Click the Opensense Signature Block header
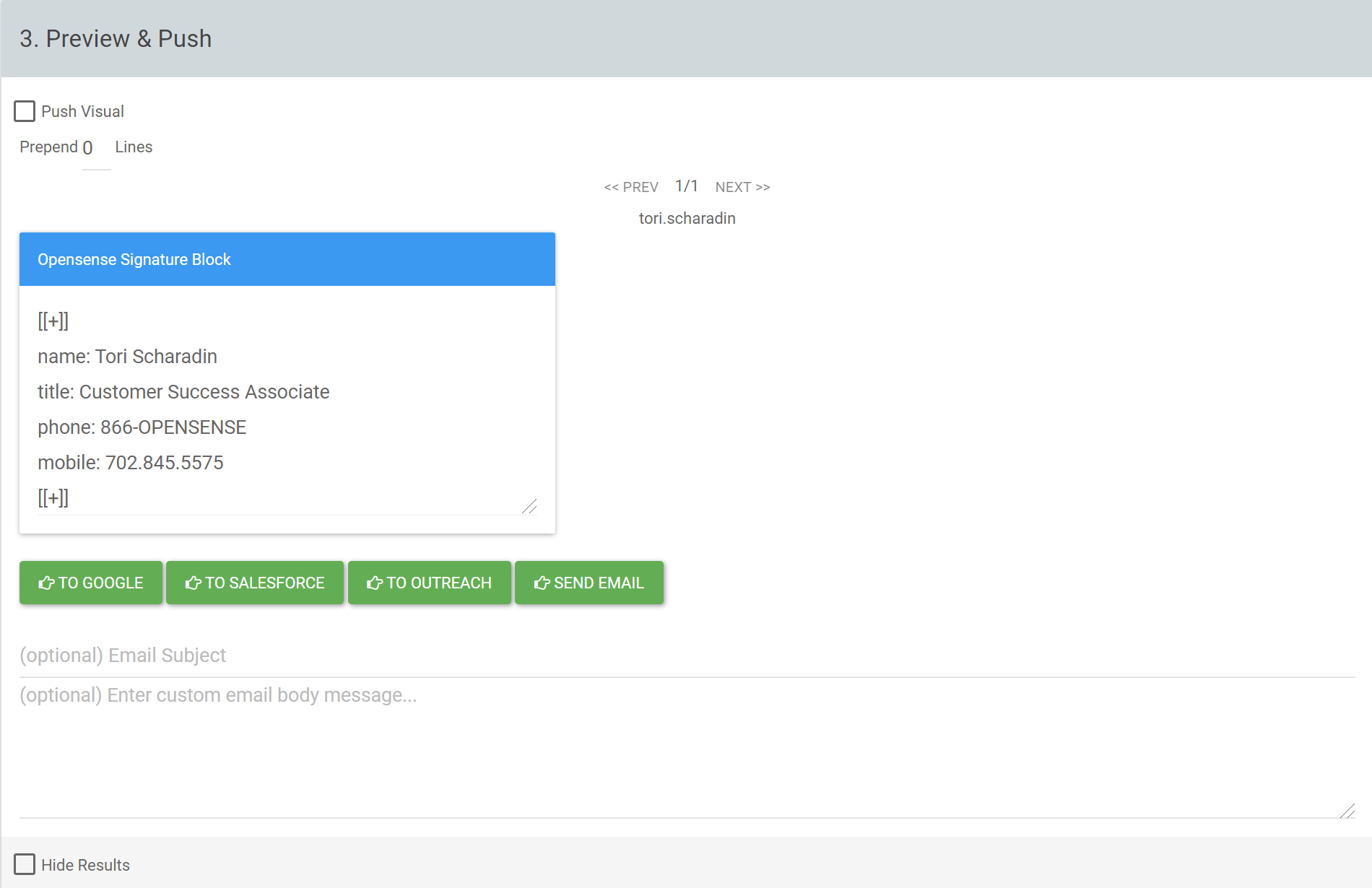This screenshot has width=1372, height=888. [x=287, y=259]
